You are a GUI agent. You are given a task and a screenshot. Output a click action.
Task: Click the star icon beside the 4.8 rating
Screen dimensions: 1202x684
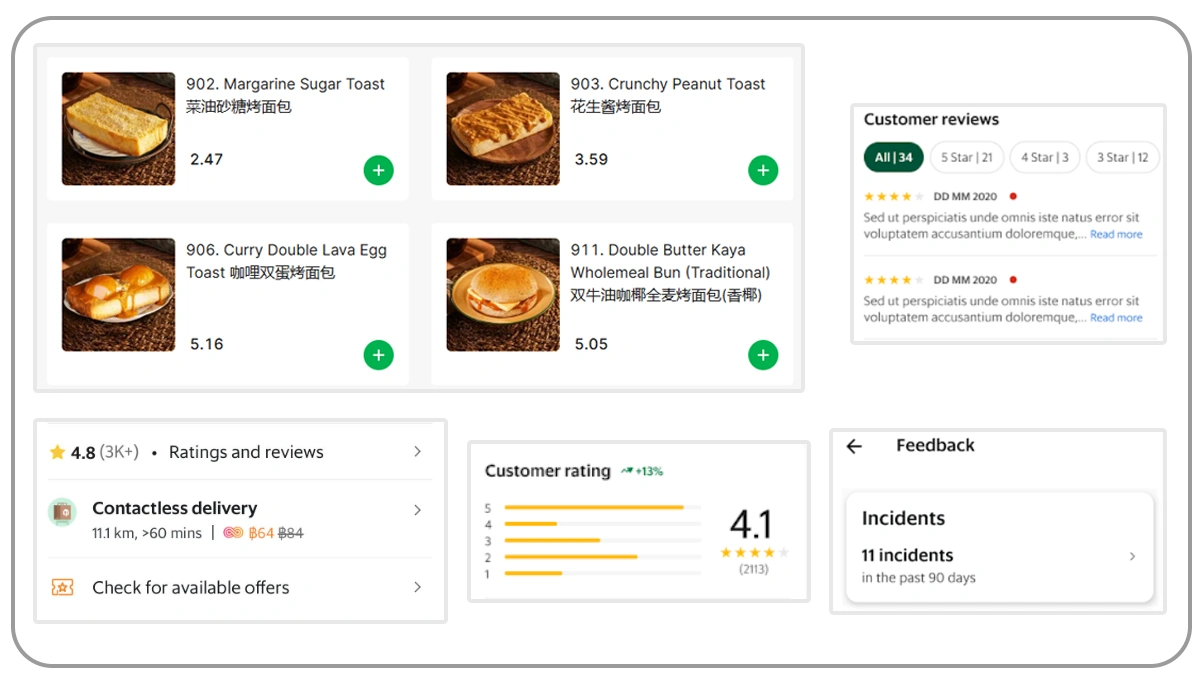click(x=57, y=452)
